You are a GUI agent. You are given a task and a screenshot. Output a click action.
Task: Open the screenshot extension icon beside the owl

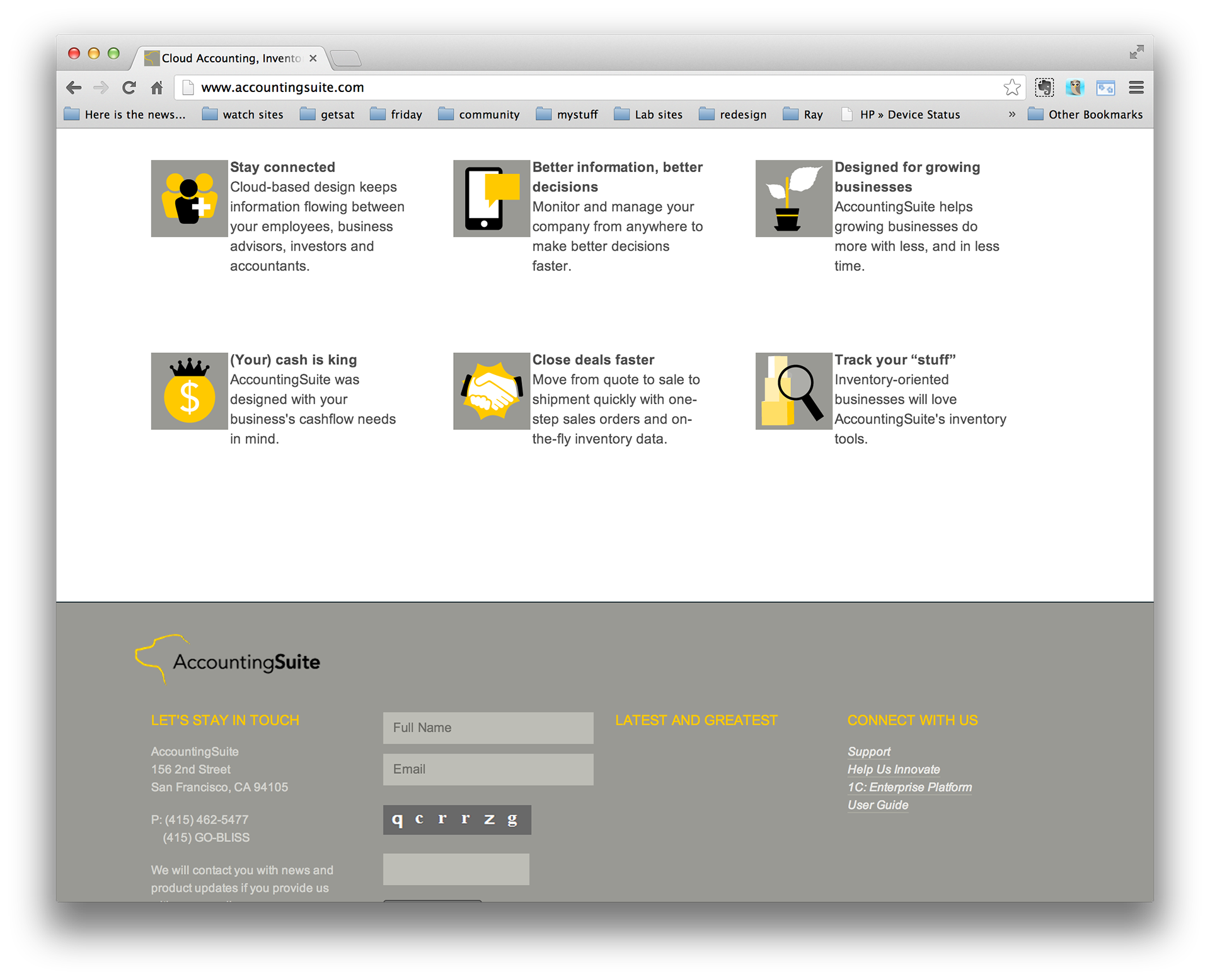click(1105, 88)
